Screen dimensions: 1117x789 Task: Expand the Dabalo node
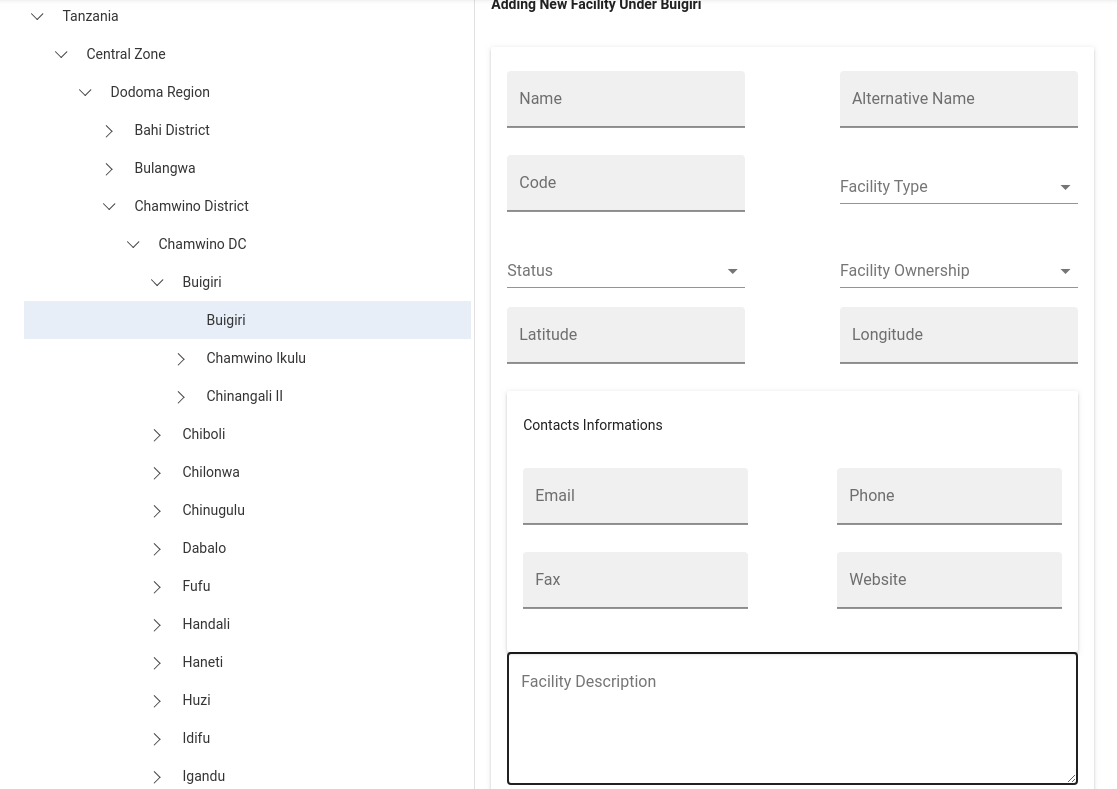pos(157,548)
